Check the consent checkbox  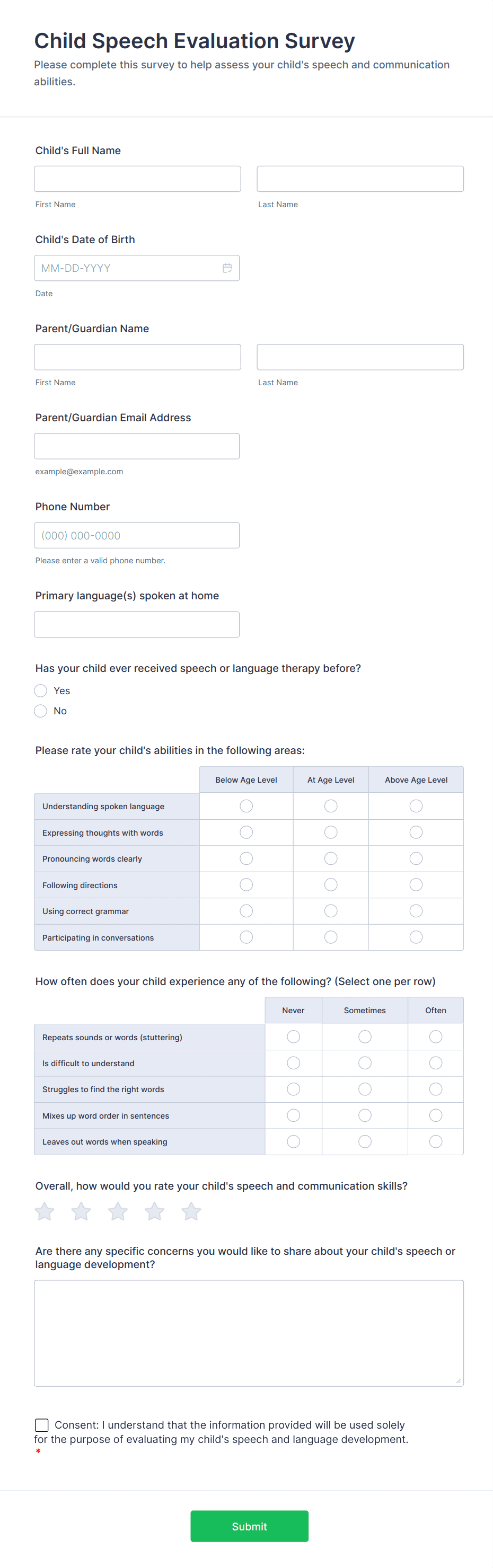pyautogui.click(x=41, y=1425)
